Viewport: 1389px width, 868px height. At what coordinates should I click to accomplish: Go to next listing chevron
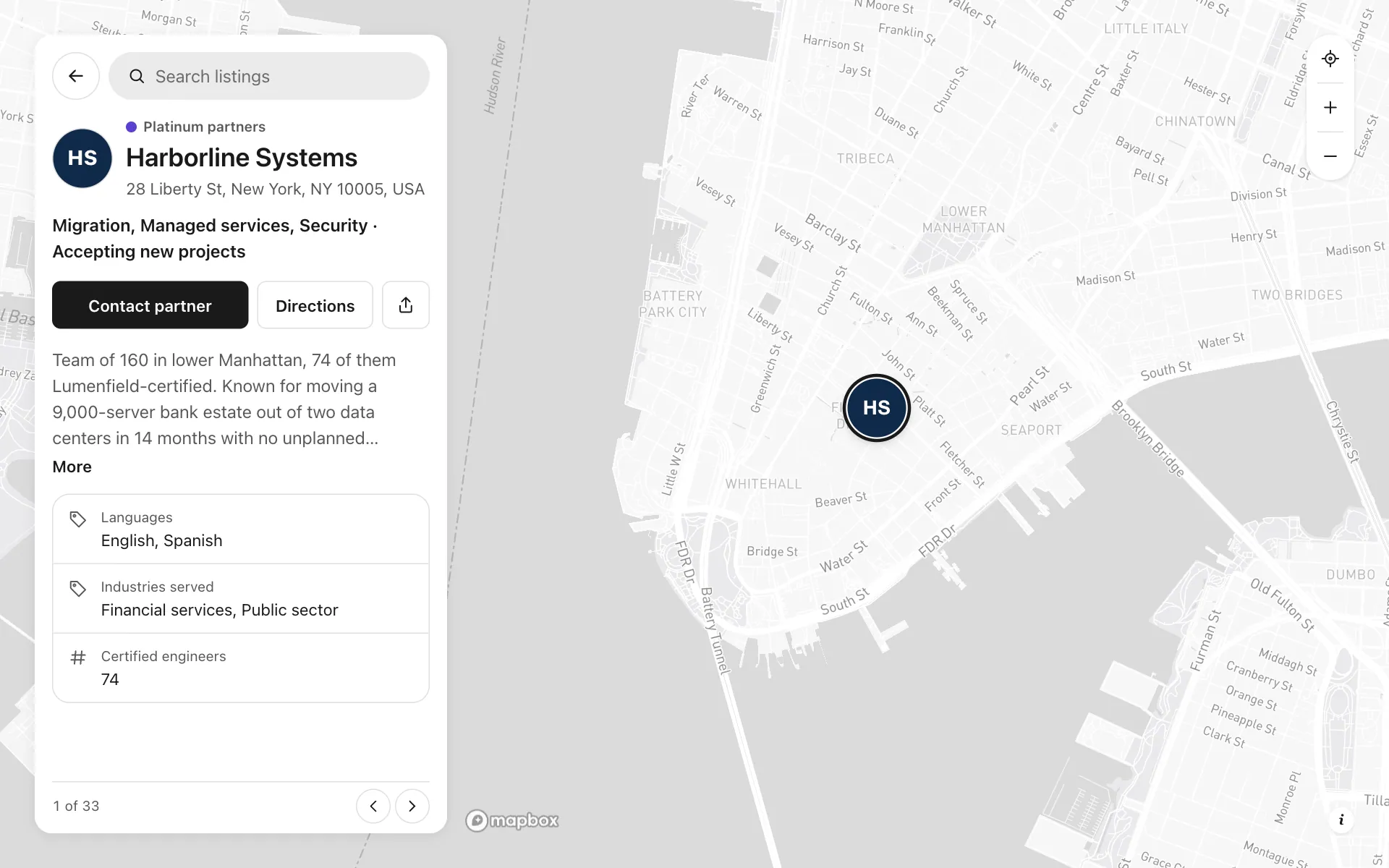pyautogui.click(x=412, y=806)
